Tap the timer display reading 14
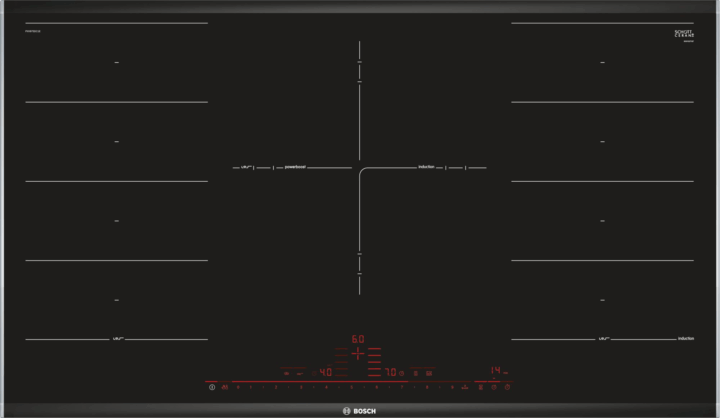 [494, 370]
